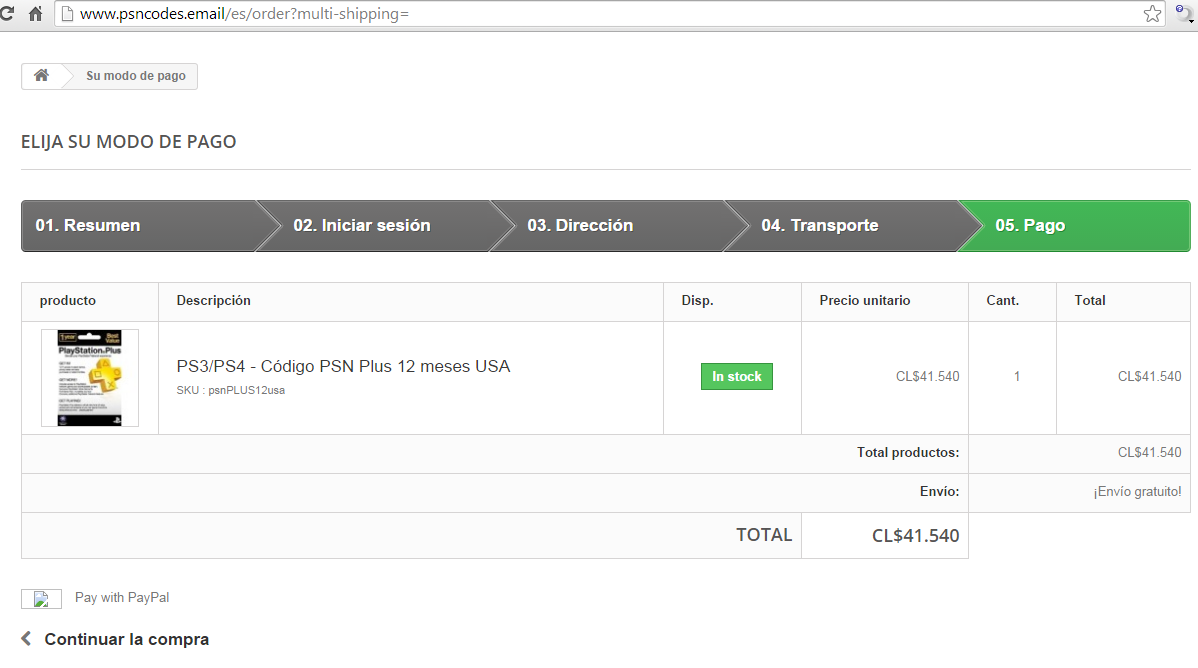Click the In stock badge
Screen dimensions: 1198x668
click(737, 376)
